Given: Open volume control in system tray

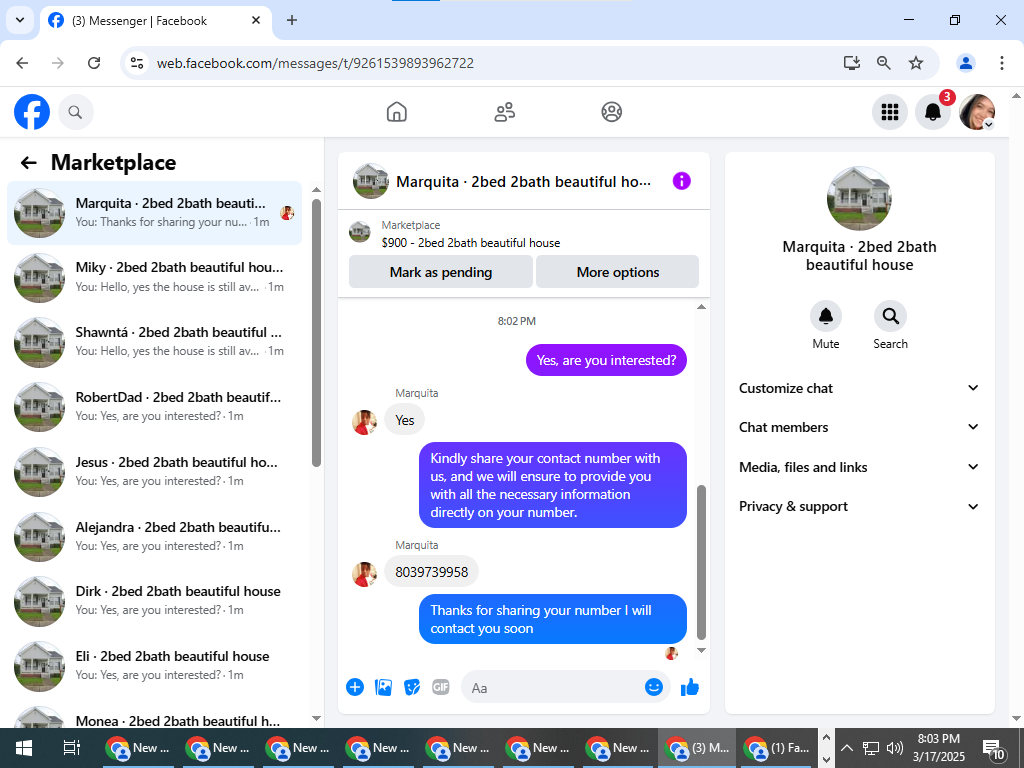Looking at the screenshot, I should click(895, 748).
